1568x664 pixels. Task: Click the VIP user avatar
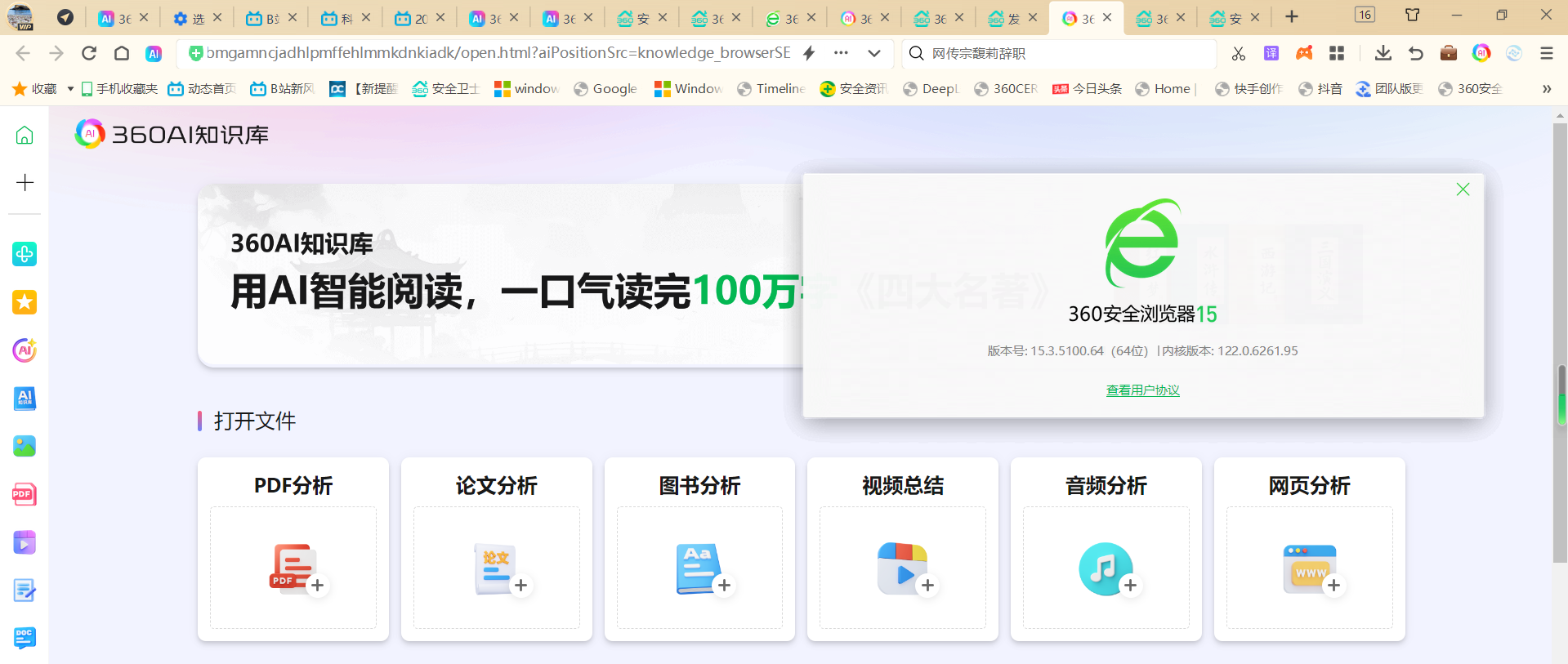20,16
